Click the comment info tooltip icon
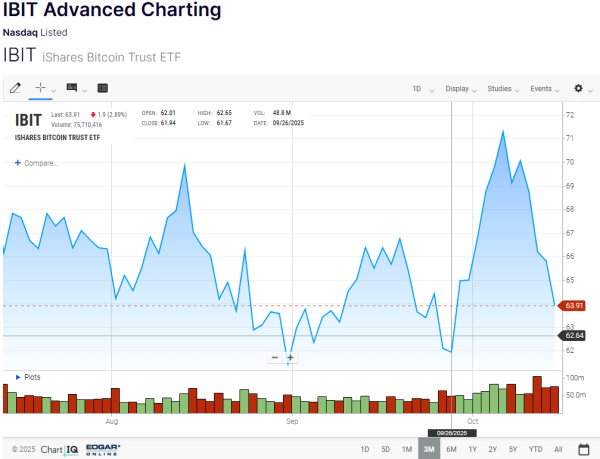 pos(72,89)
